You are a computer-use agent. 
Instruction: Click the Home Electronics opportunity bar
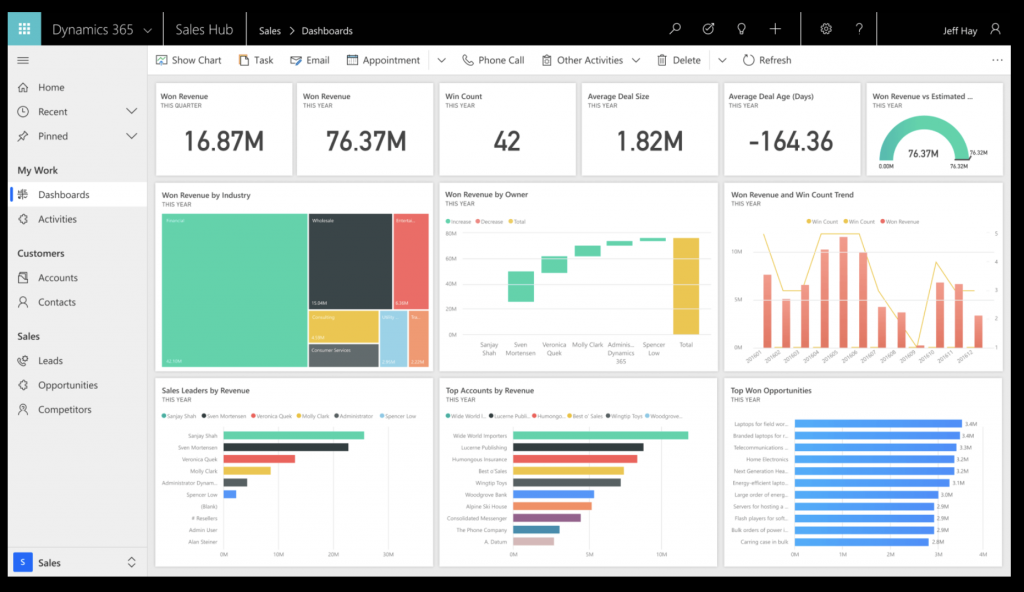pos(874,459)
